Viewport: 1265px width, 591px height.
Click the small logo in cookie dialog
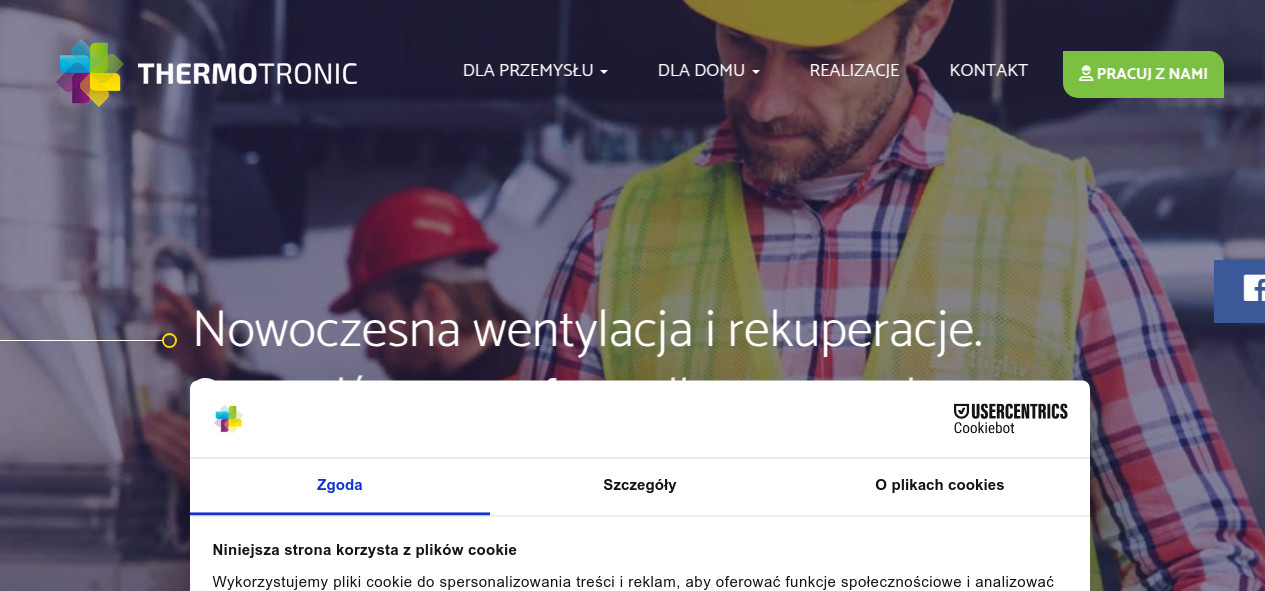coord(228,419)
